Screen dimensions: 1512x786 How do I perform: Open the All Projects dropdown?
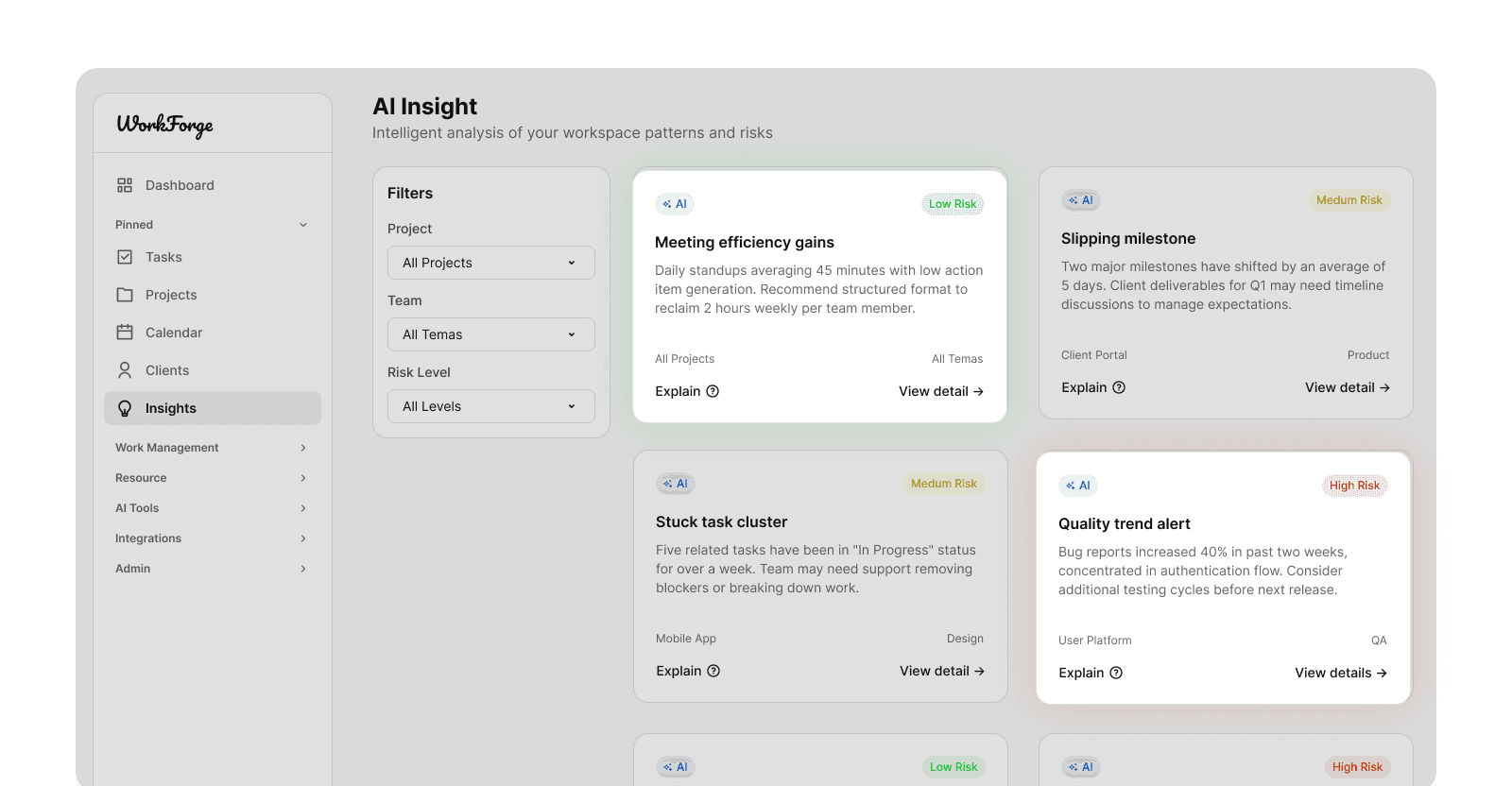491,263
